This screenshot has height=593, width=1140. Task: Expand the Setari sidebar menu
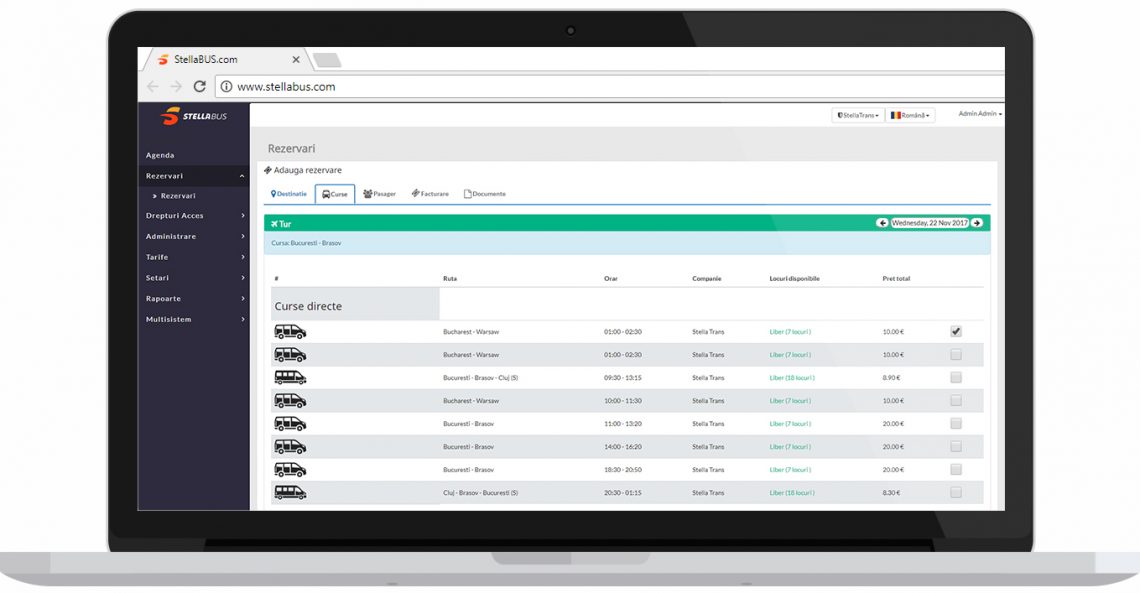pyautogui.click(x=193, y=278)
